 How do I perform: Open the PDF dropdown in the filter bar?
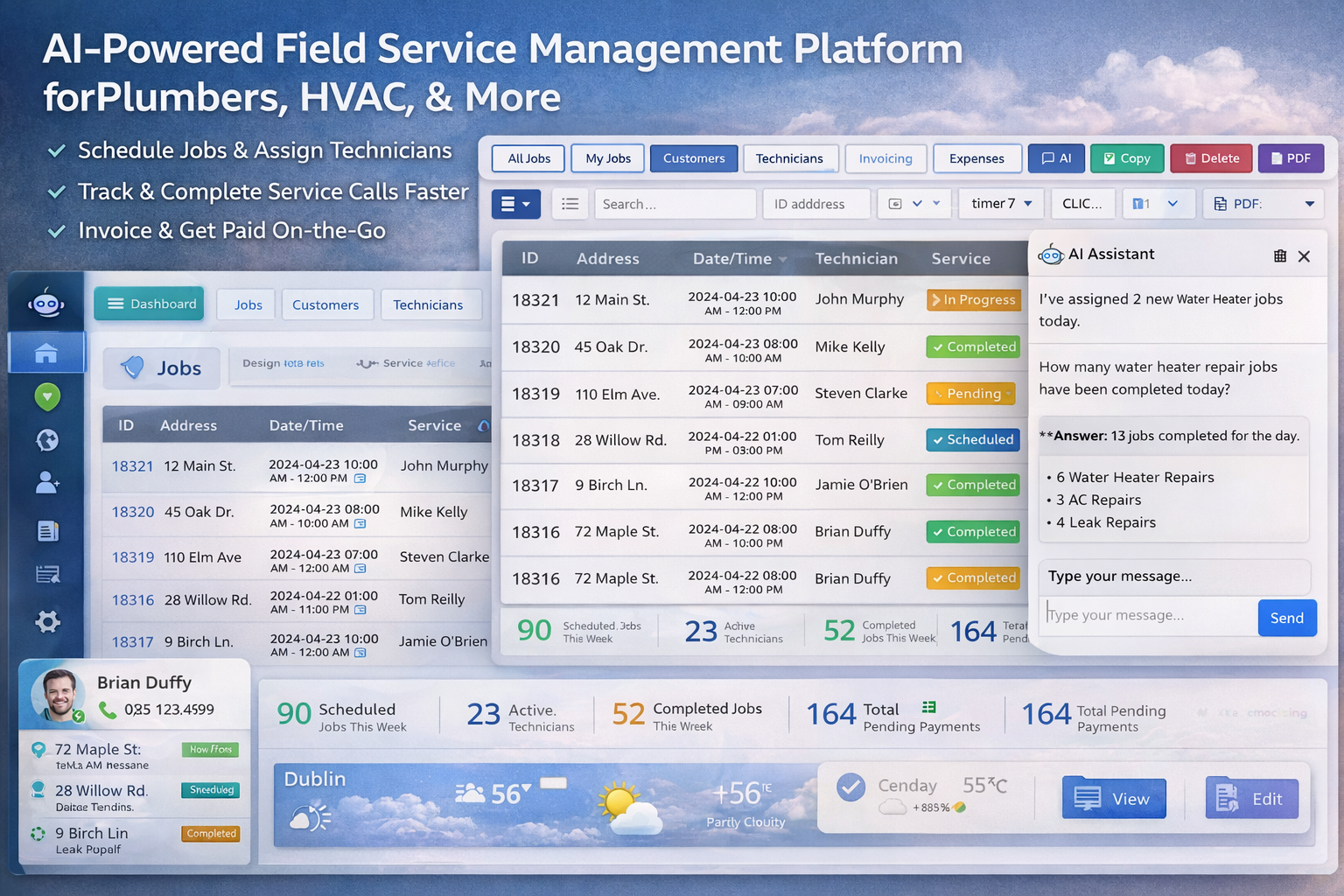pyautogui.click(x=1263, y=204)
